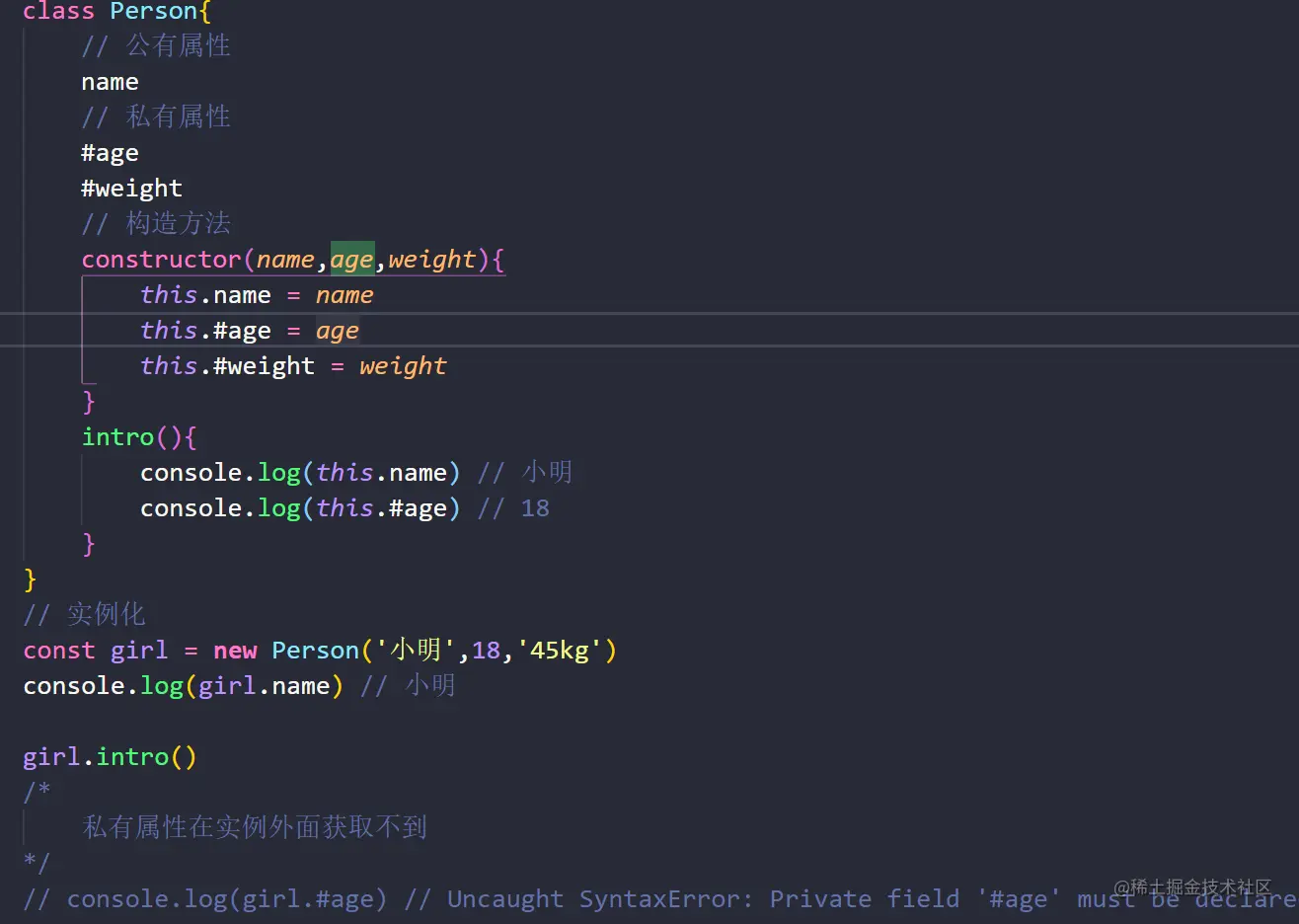Click the 'new' keyword

235,651
